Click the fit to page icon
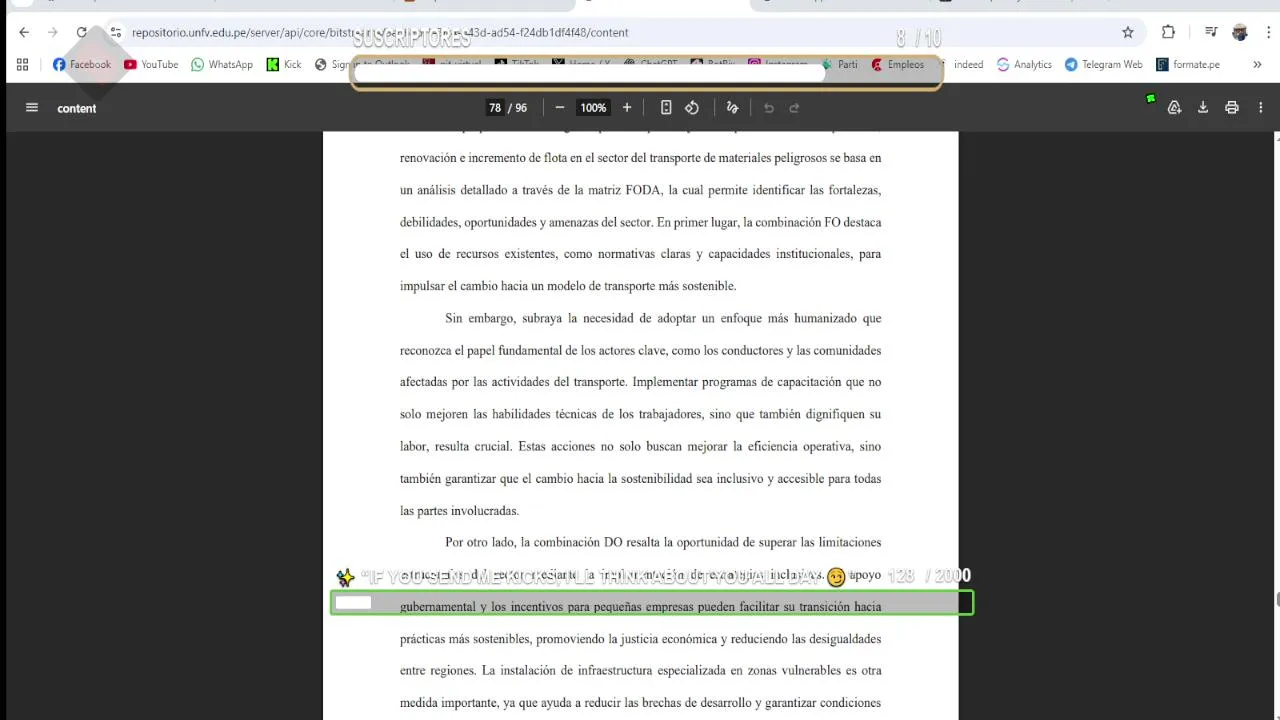 pyautogui.click(x=666, y=108)
